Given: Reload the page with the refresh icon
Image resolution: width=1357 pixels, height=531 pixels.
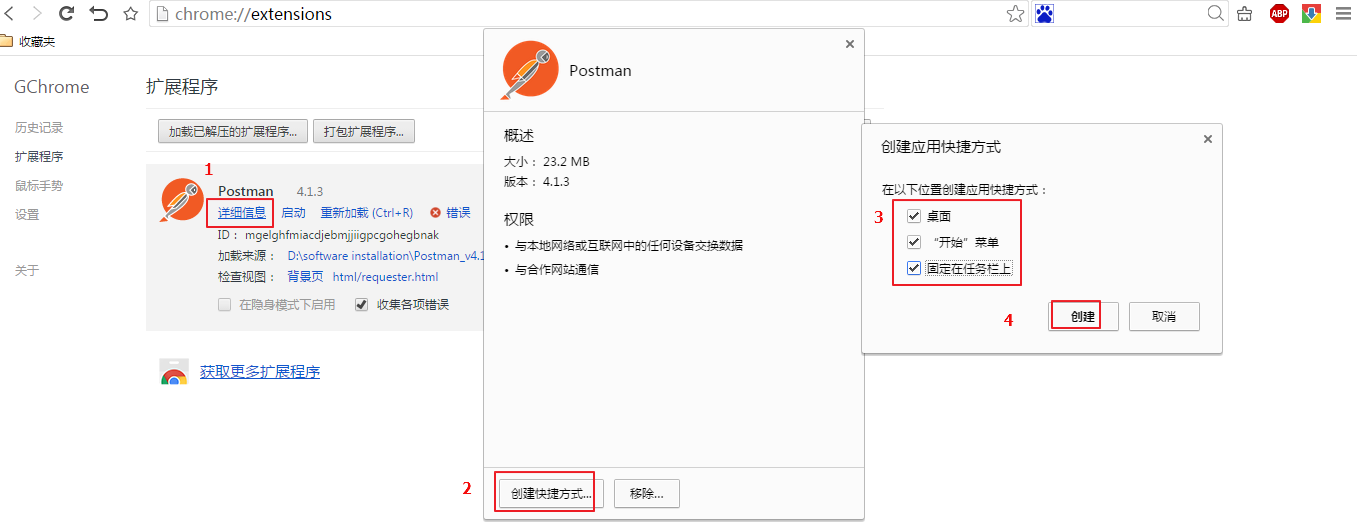Looking at the screenshot, I should click(x=67, y=14).
